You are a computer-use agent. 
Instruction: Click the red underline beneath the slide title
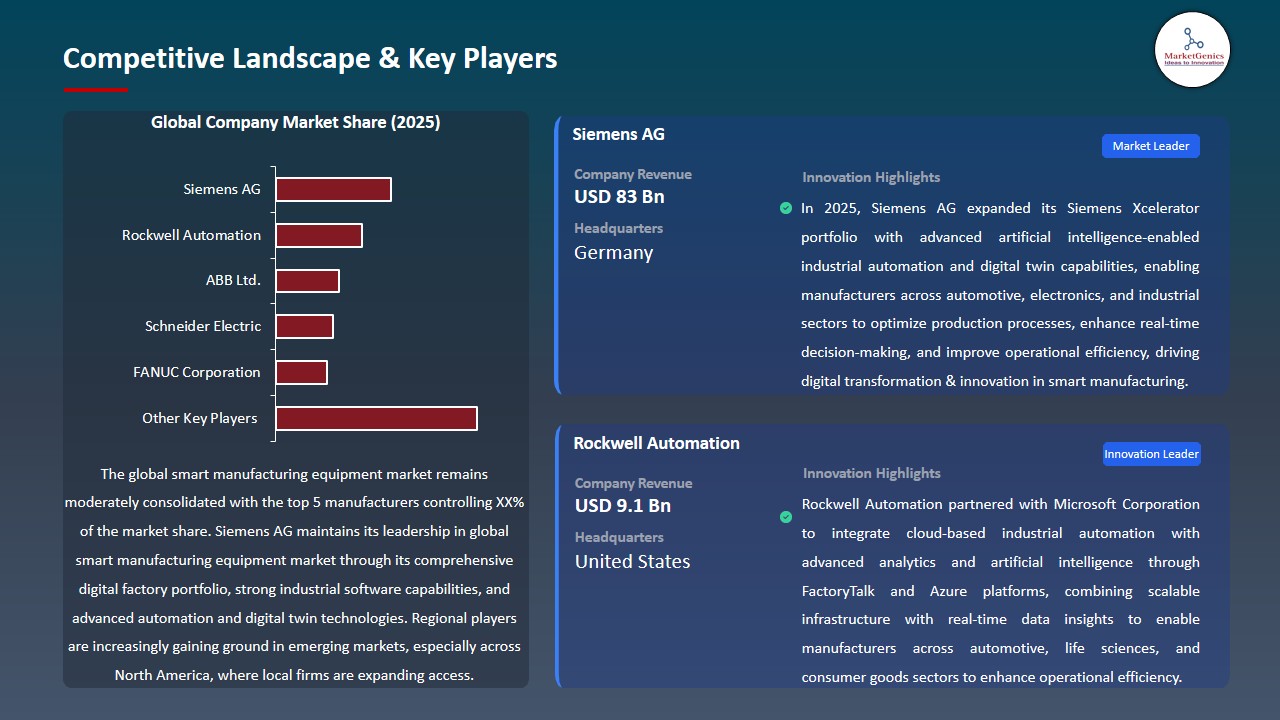click(x=95, y=88)
